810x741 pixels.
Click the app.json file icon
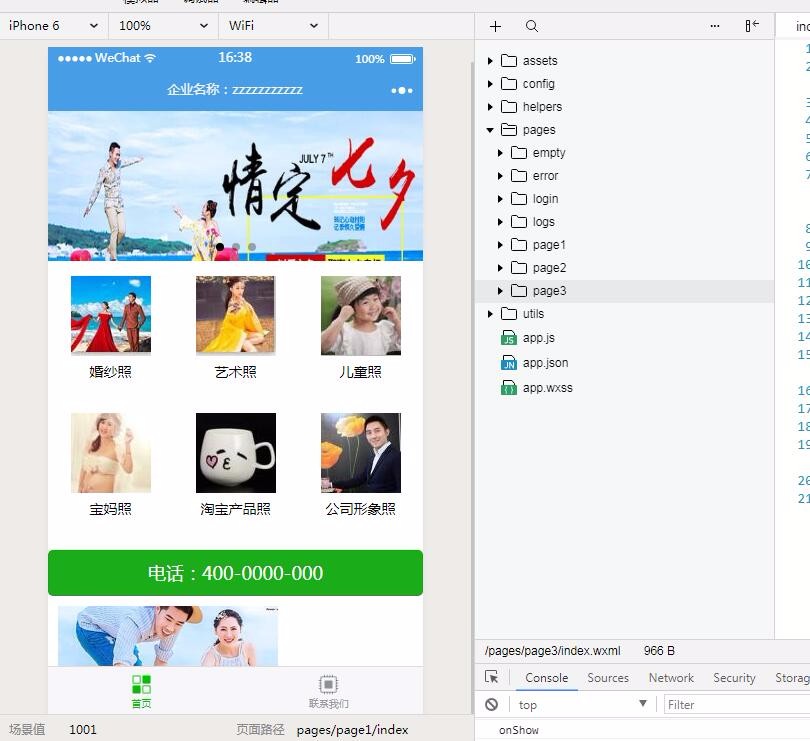[x=510, y=364]
